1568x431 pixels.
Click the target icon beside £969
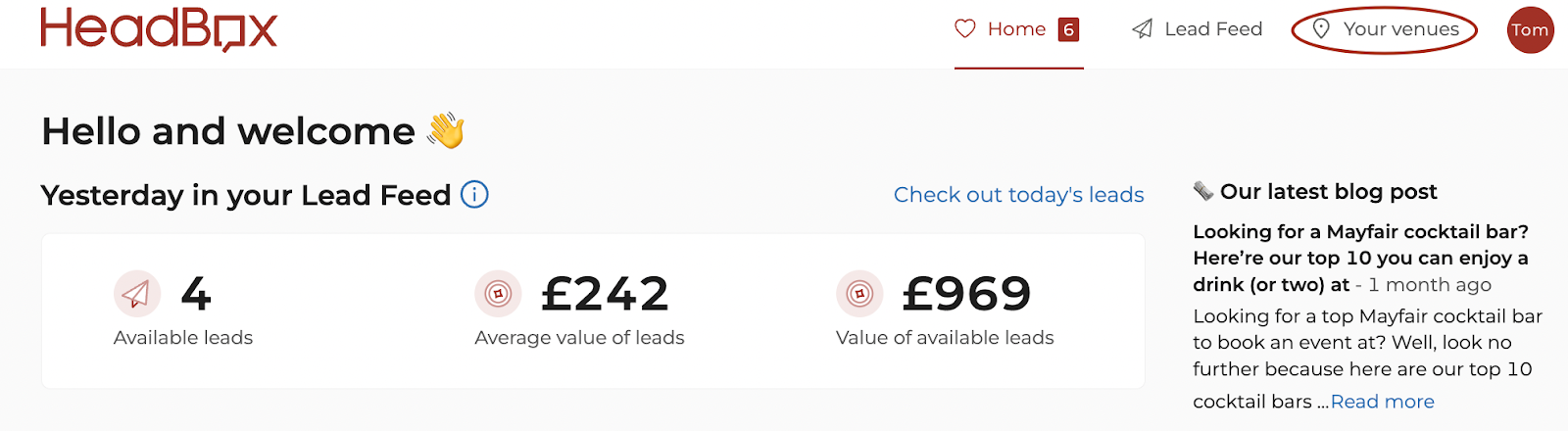point(859,294)
